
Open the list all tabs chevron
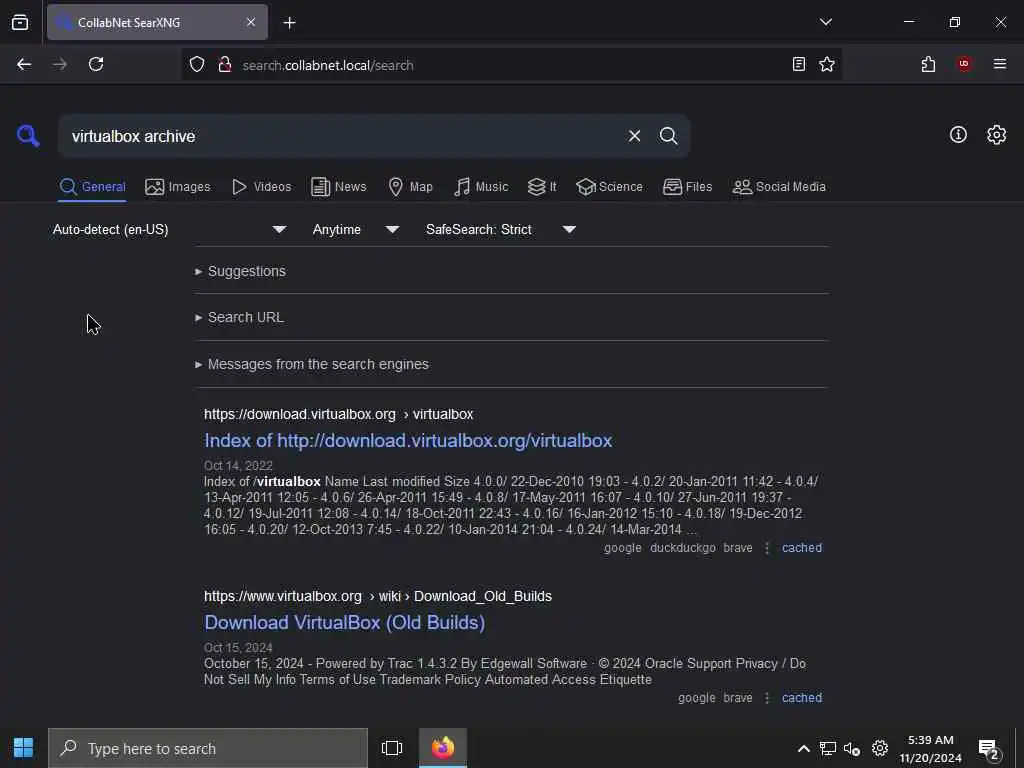pos(825,22)
